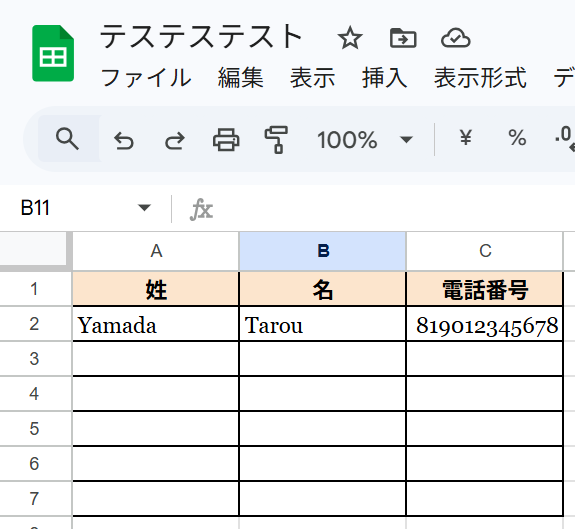Check cloud save status icon

(x=455, y=38)
